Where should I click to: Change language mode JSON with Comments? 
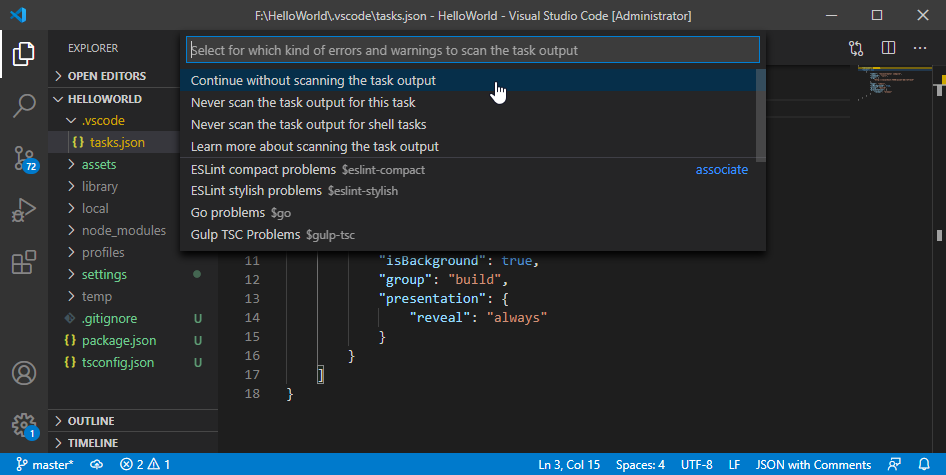[813, 464]
